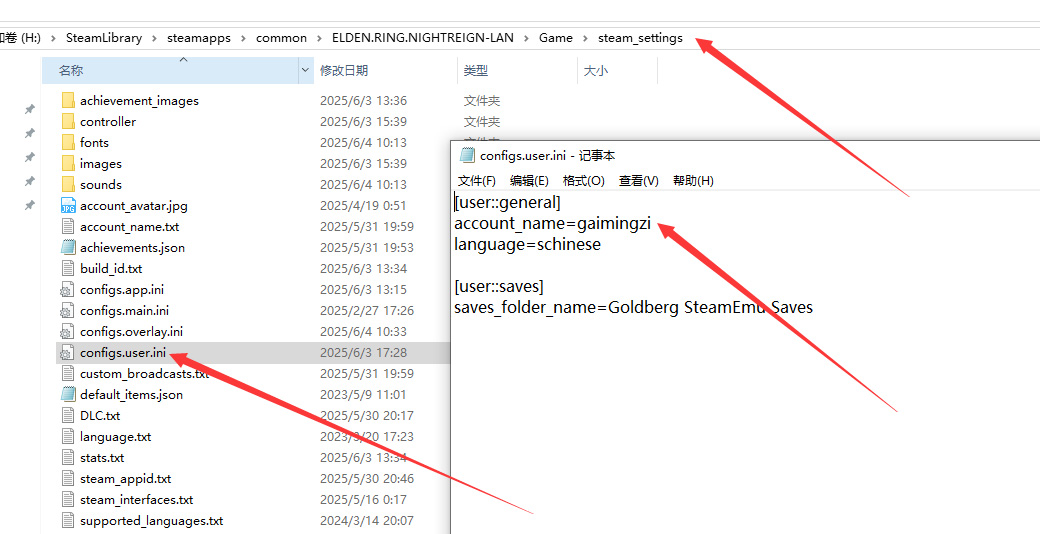Image resolution: width=1040 pixels, height=534 pixels.
Task: Click on account_name=gaimingzi text line
Action: pyautogui.click(x=552, y=223)
